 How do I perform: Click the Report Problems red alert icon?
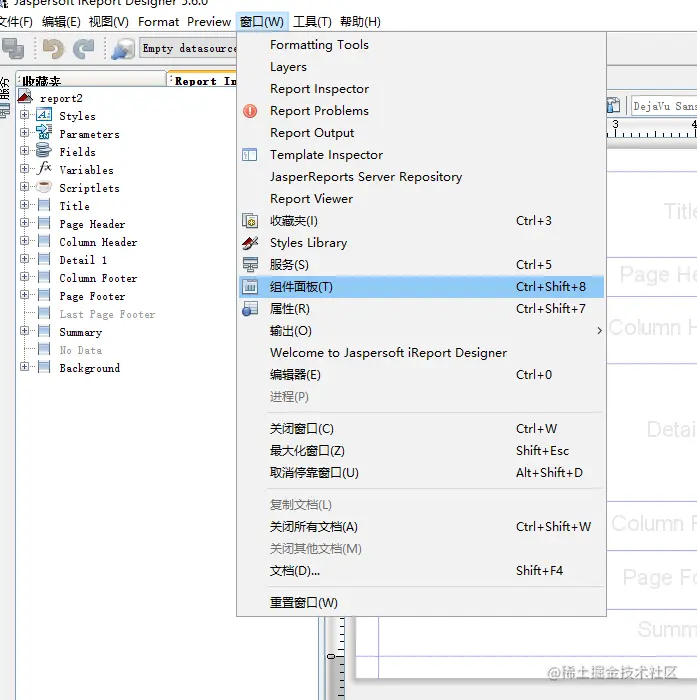(x=250, y=111)
